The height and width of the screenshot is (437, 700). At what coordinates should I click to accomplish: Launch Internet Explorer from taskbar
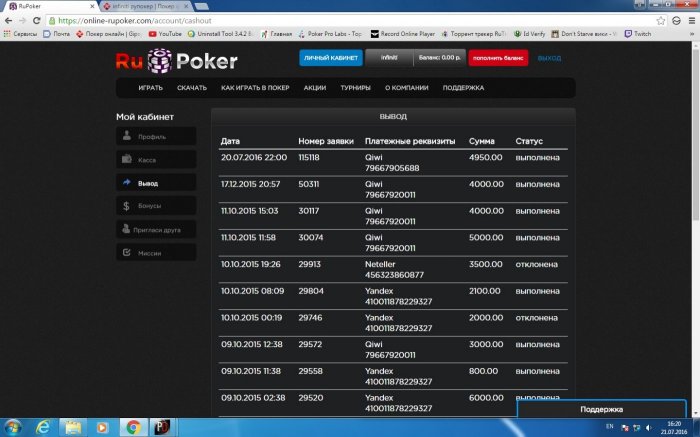coord(43,428)
